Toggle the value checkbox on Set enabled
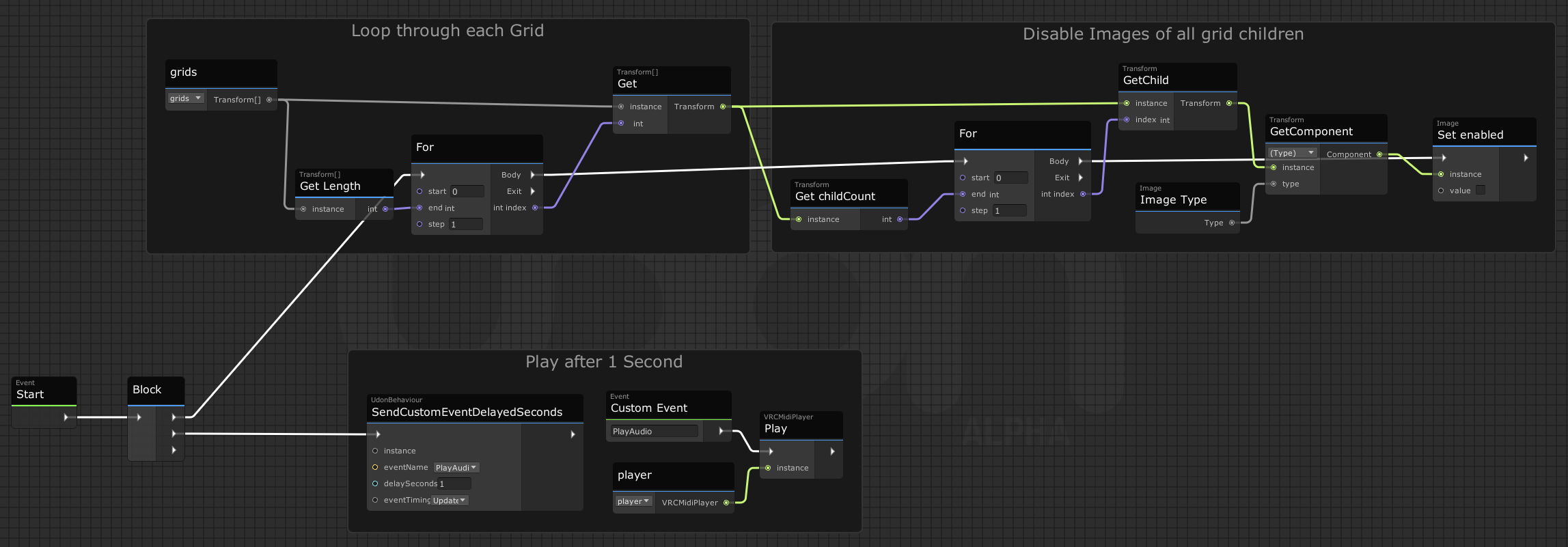 (1481, 191)
